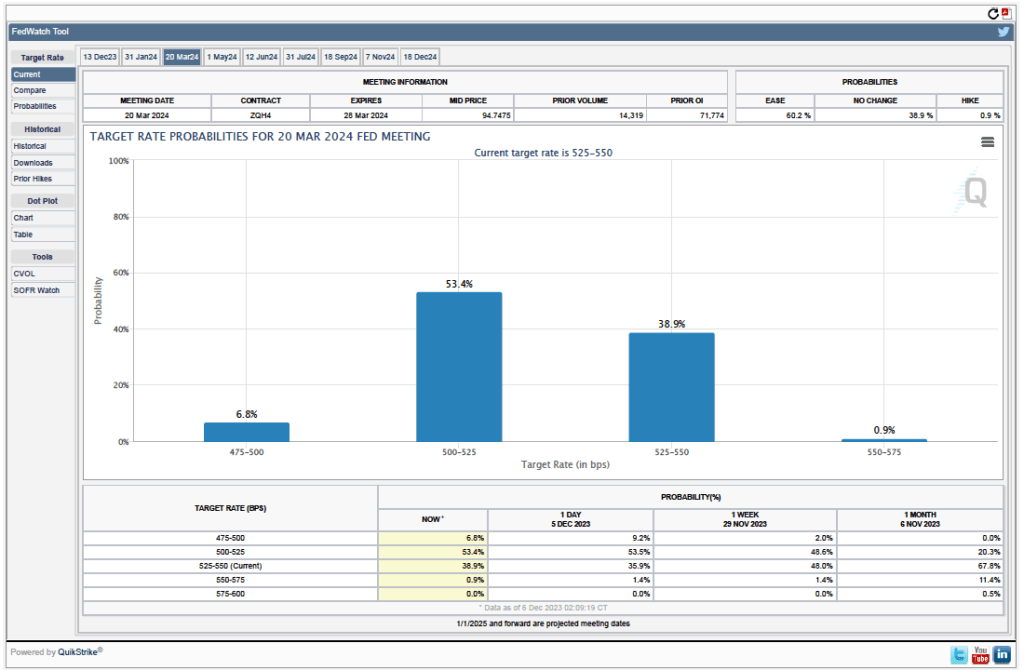1024x670 pixels.
Task: Open the footer YouTube icon
Action: tap(980, 654)
